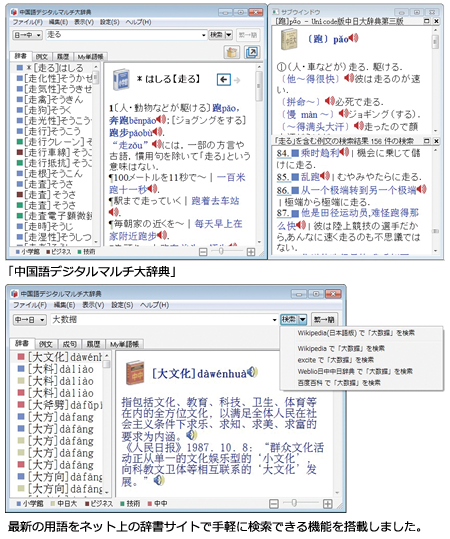Click the back arrow beside はしる【走る】
450x539 pixels.
[224, 80]
